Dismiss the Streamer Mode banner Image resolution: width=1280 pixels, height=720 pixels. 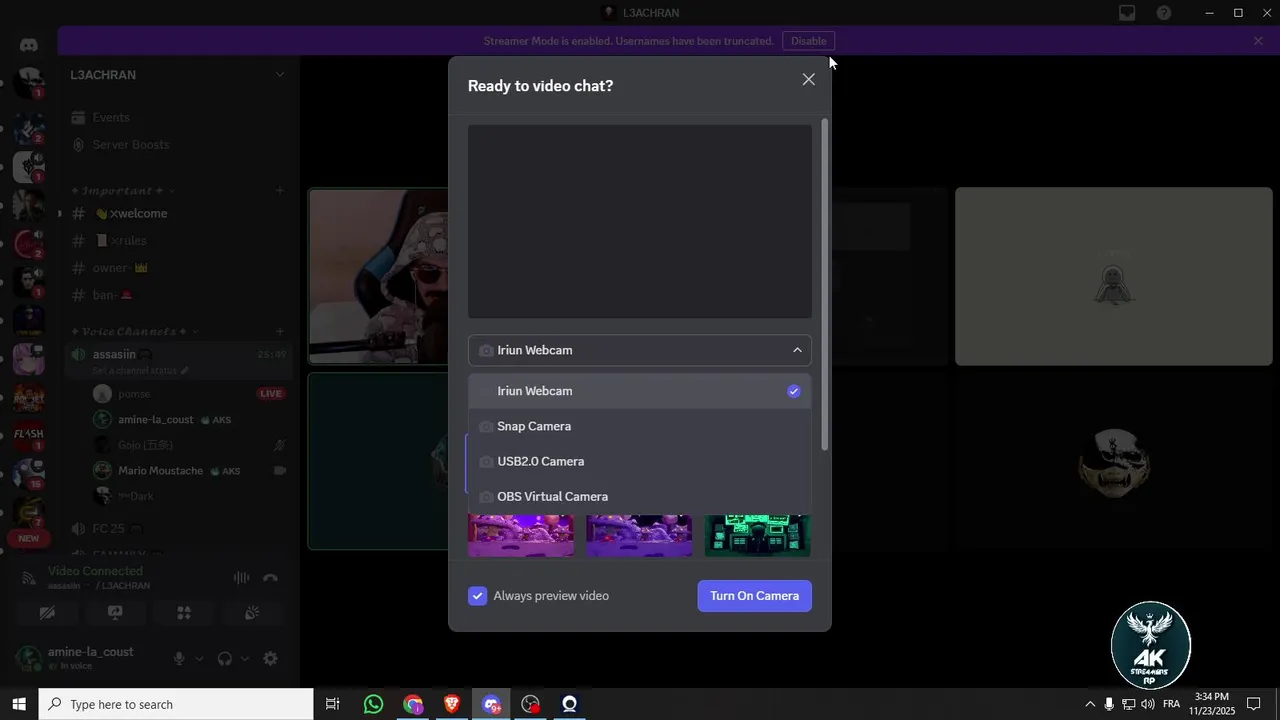tap(1258, 41)
